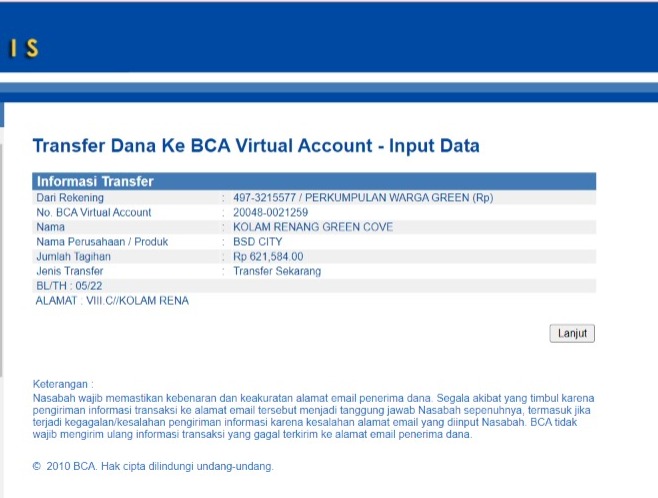Click the Transfer Dana Ke BCA Virtual Account heading

256,146
